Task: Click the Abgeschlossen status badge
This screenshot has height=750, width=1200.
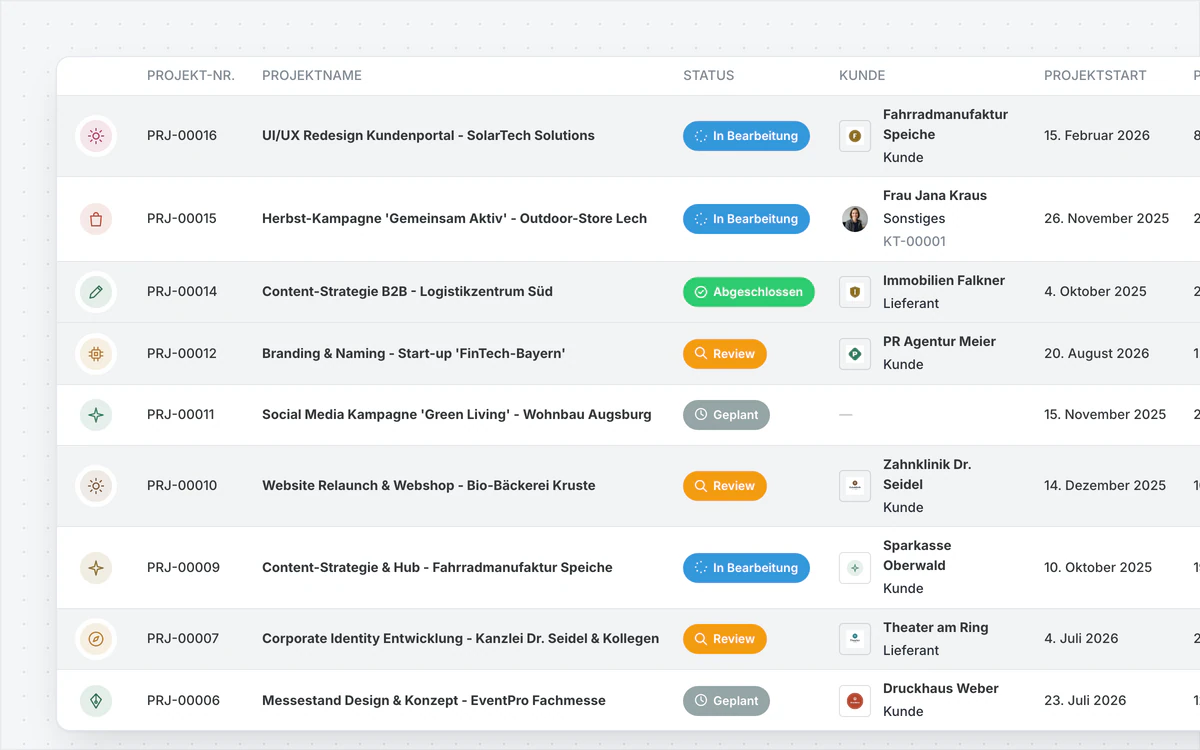Action: click(x=749, y=292)
